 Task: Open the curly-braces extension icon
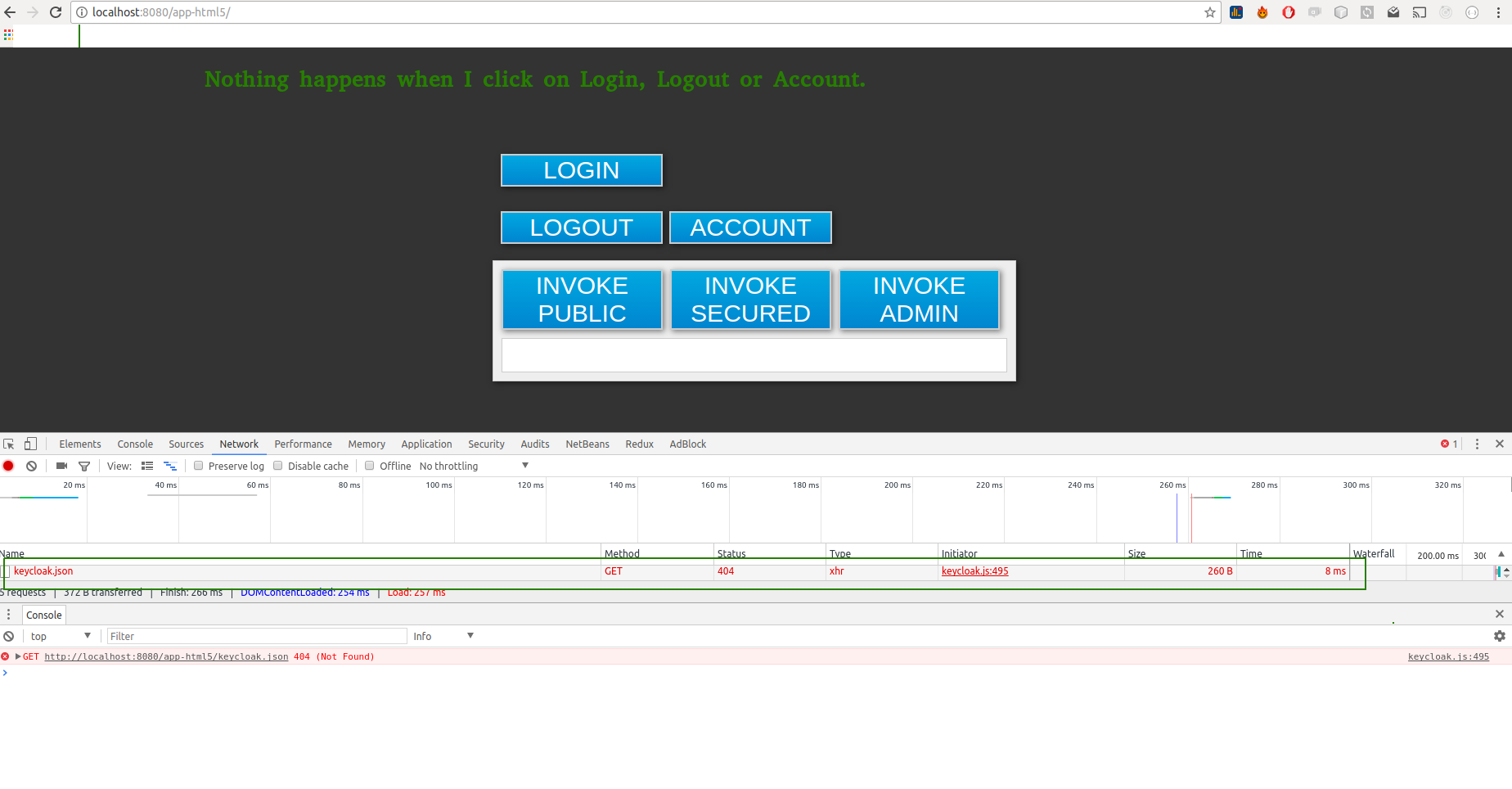(1472, 12)
